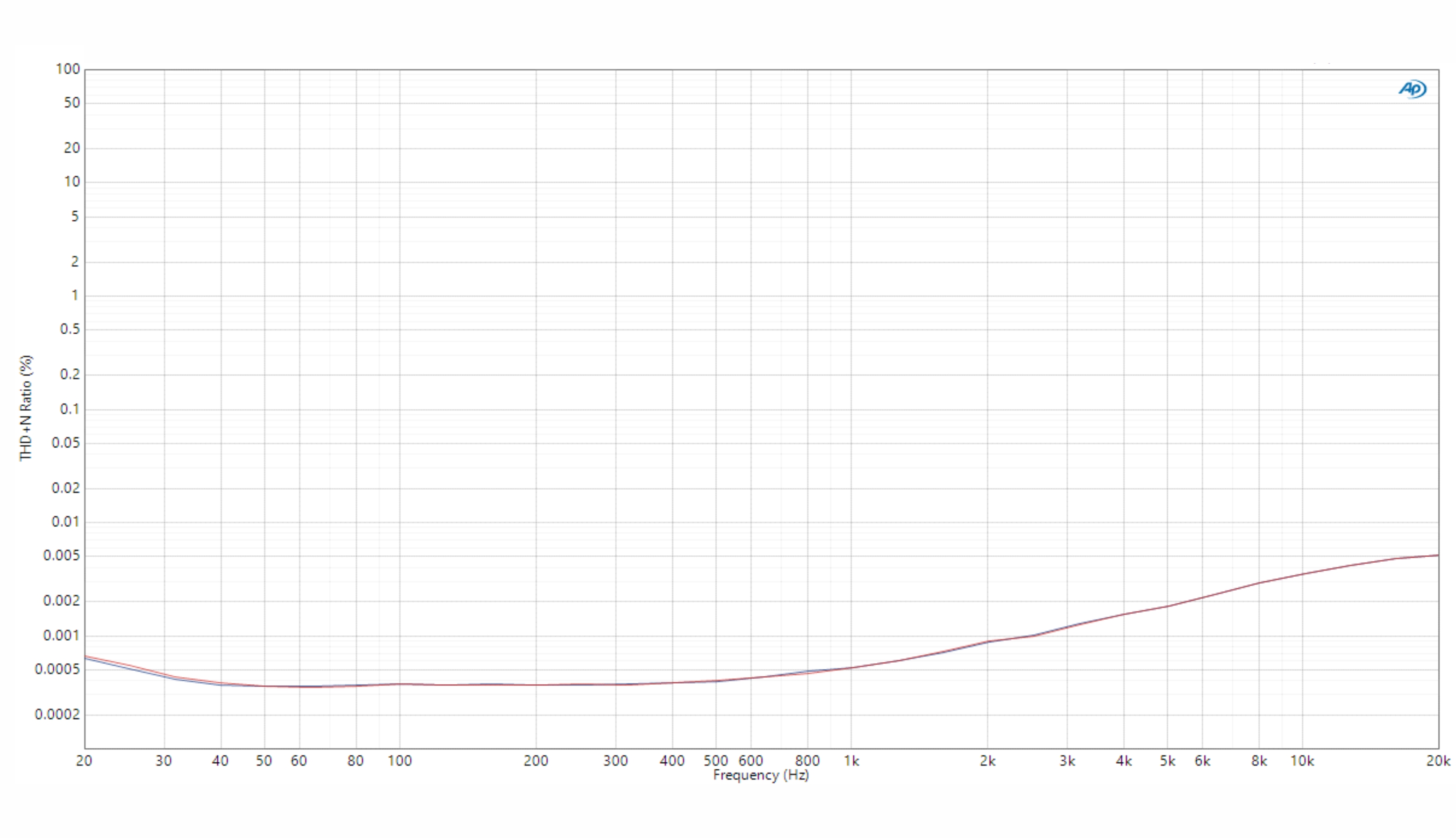Viewport: 1456px width, 838px height.
Task: Pick the '2k' frequency axis label
Action: 988,761
